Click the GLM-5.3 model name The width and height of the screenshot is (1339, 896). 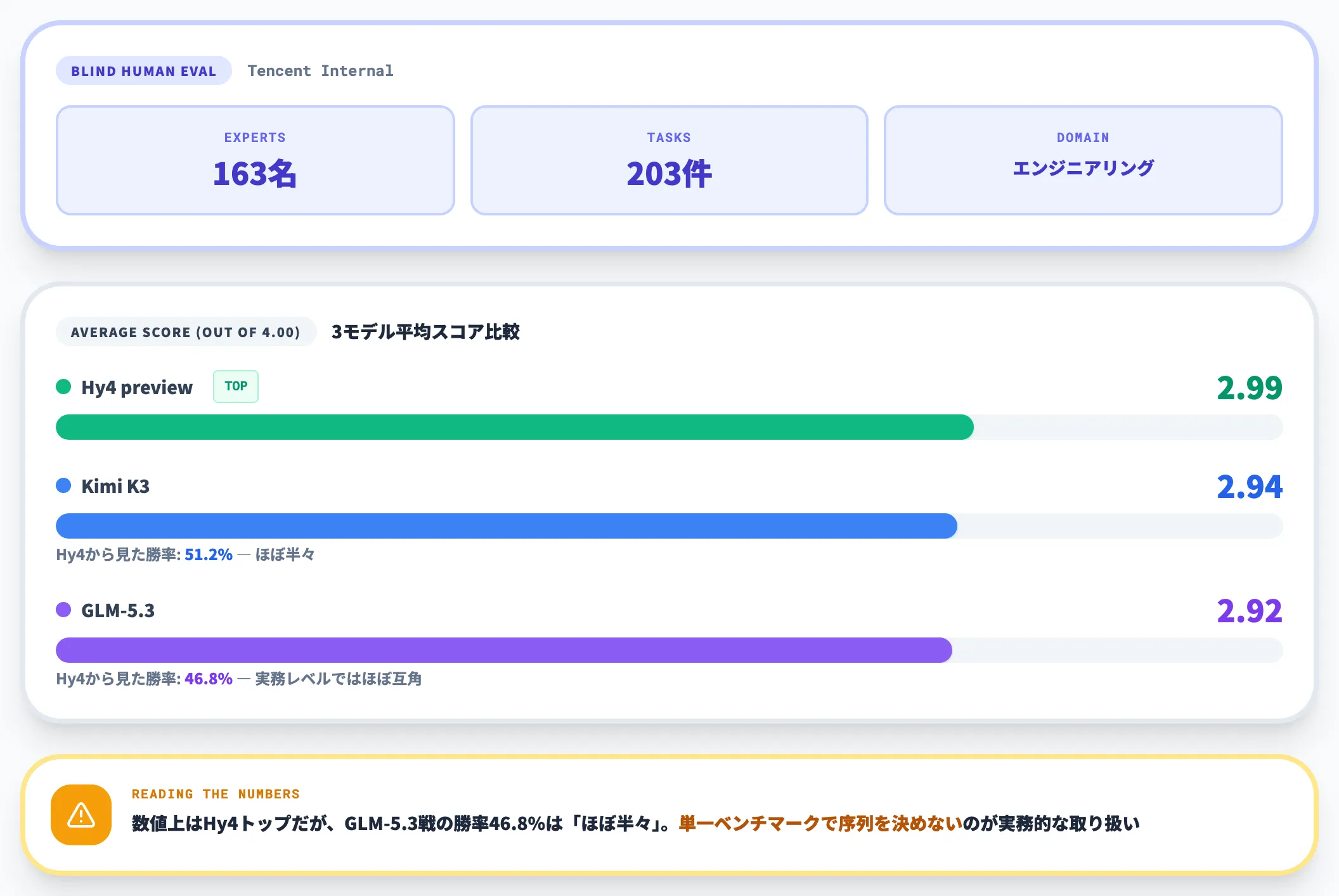[x=118, y=610]
